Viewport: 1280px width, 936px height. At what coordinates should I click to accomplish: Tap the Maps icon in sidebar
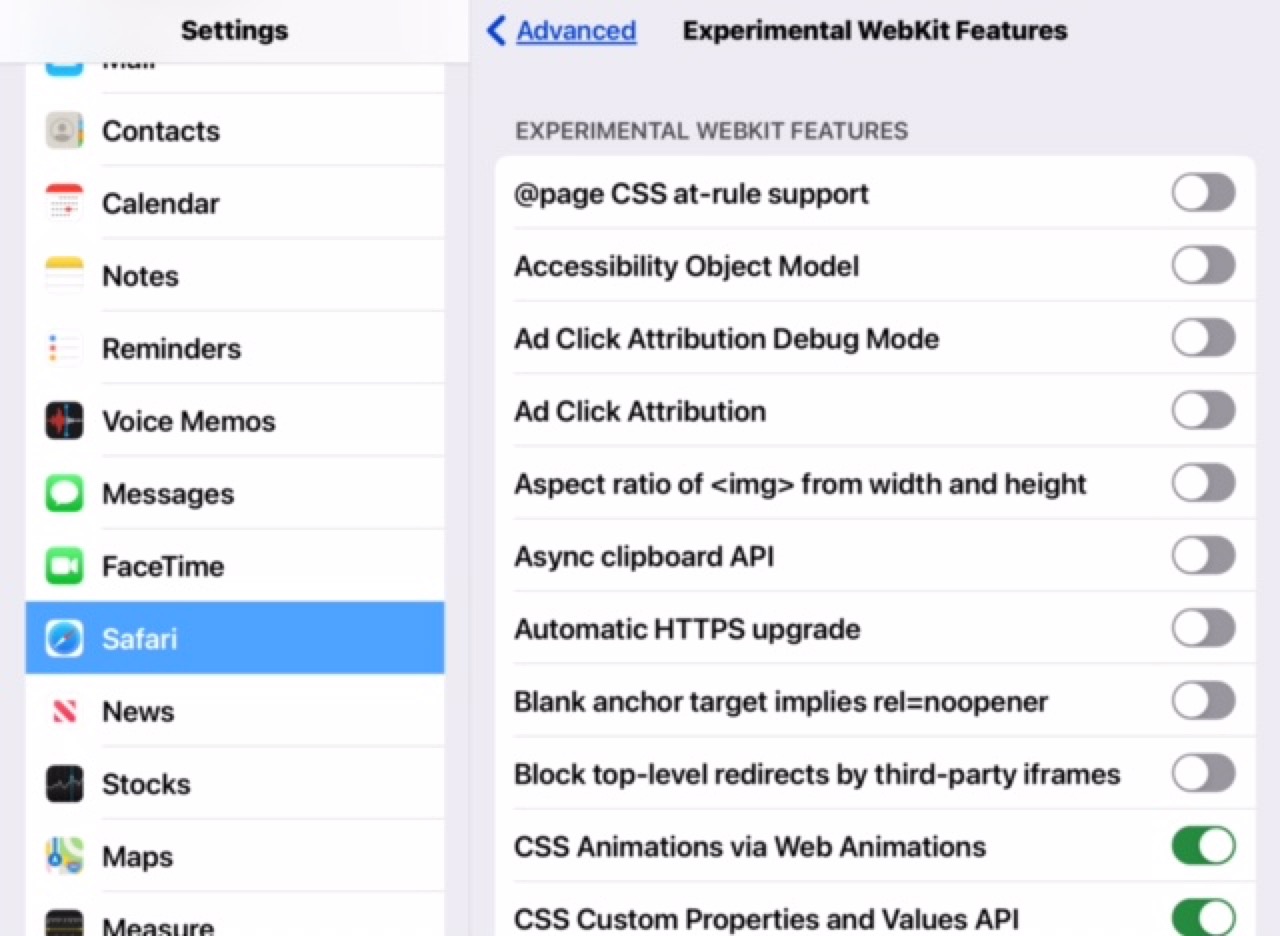coord(64,856)
